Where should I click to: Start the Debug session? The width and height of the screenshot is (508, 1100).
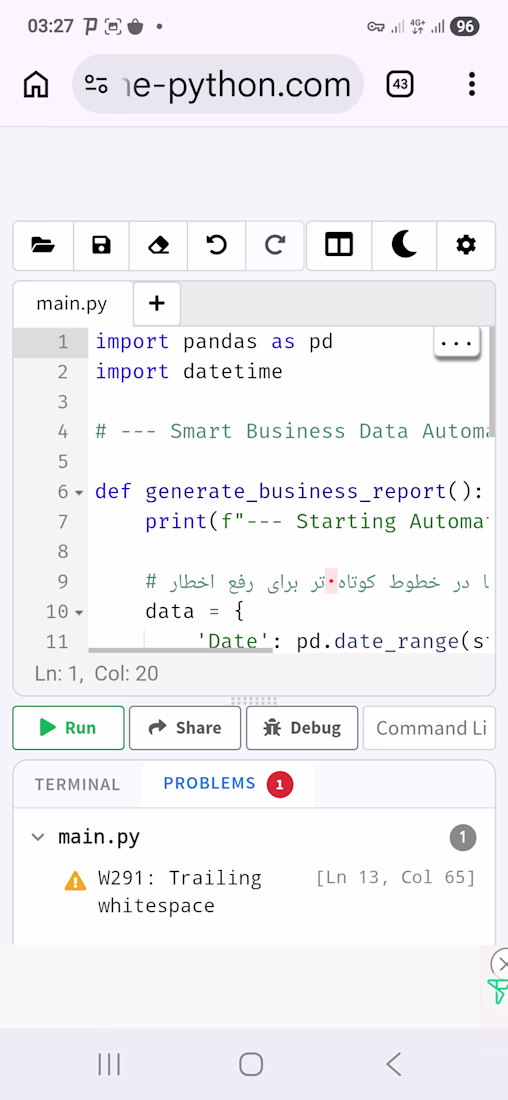302,727
